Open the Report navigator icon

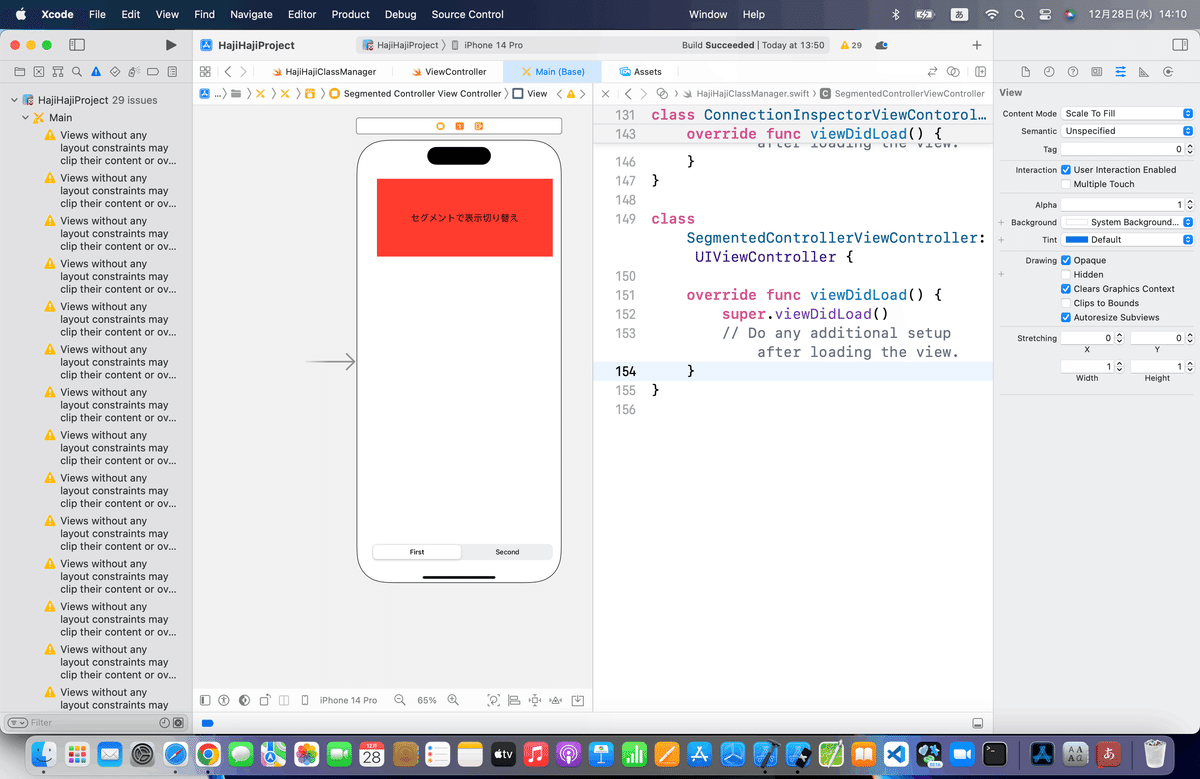[172, 72]
